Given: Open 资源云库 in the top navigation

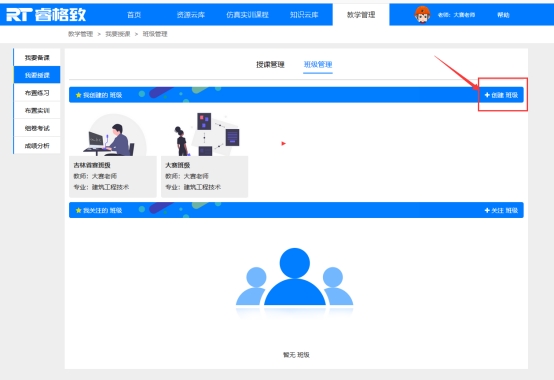Looking at the screenshot, I should tap(191, 15).
